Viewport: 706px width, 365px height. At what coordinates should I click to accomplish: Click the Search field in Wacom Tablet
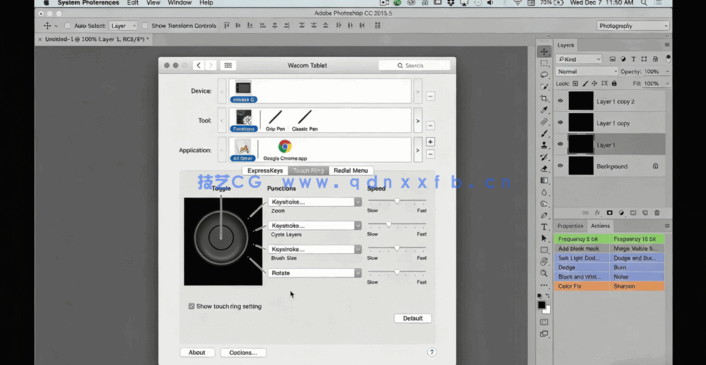pyautogui.click(x=414, y=65)
